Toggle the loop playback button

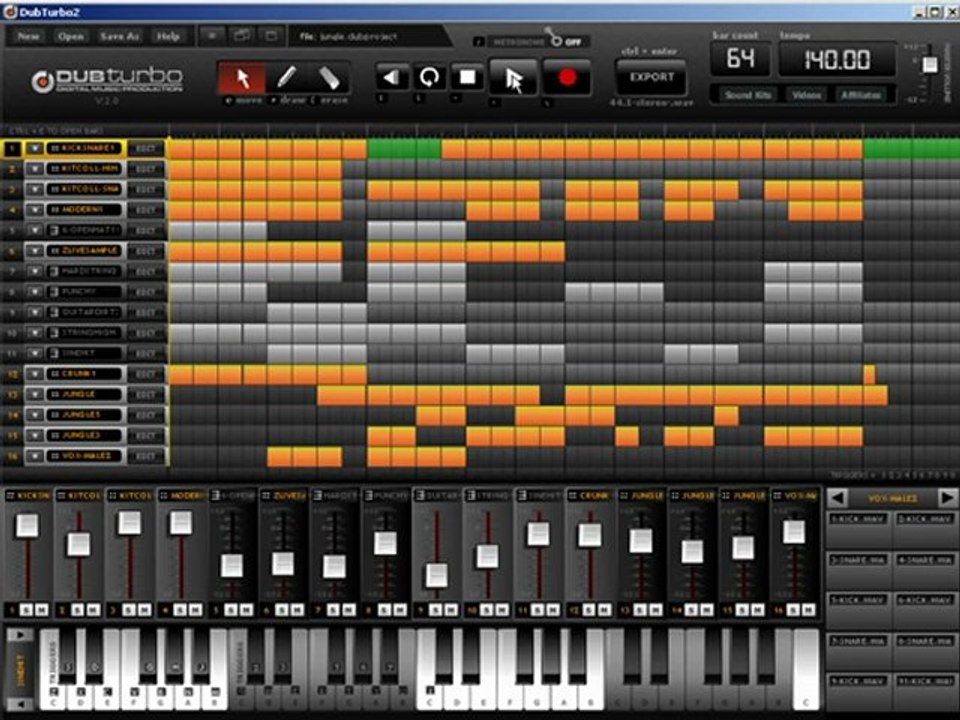point(430,78)
